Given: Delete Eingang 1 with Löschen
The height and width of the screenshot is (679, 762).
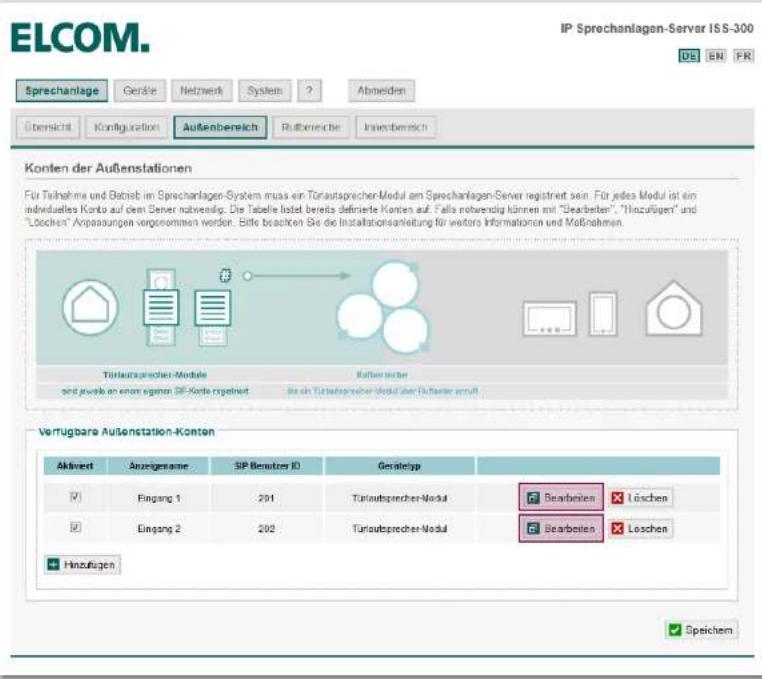Looking at the screenshot, I should click(x=641, y=498).
